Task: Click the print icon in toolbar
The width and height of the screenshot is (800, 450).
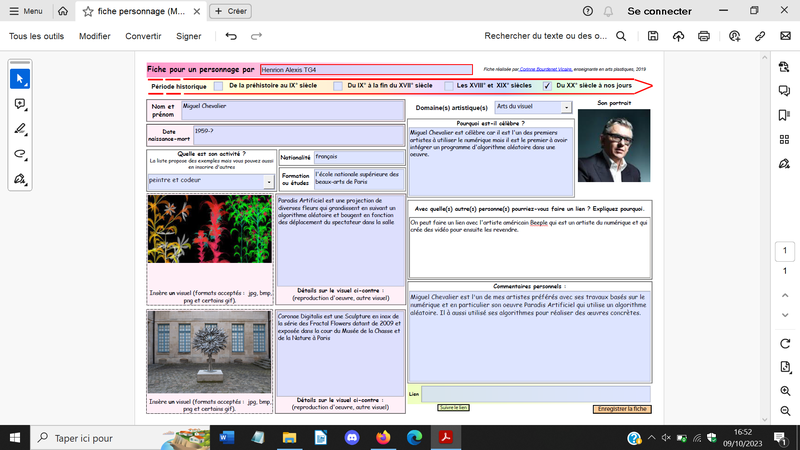Action: [705, 36]
